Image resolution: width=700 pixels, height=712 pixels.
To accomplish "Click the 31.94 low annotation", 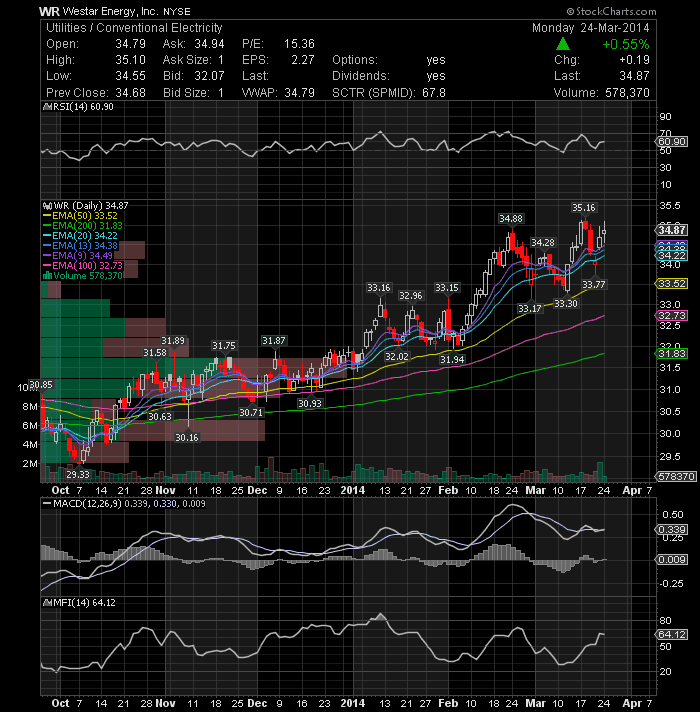I will [x=452, y=360].
